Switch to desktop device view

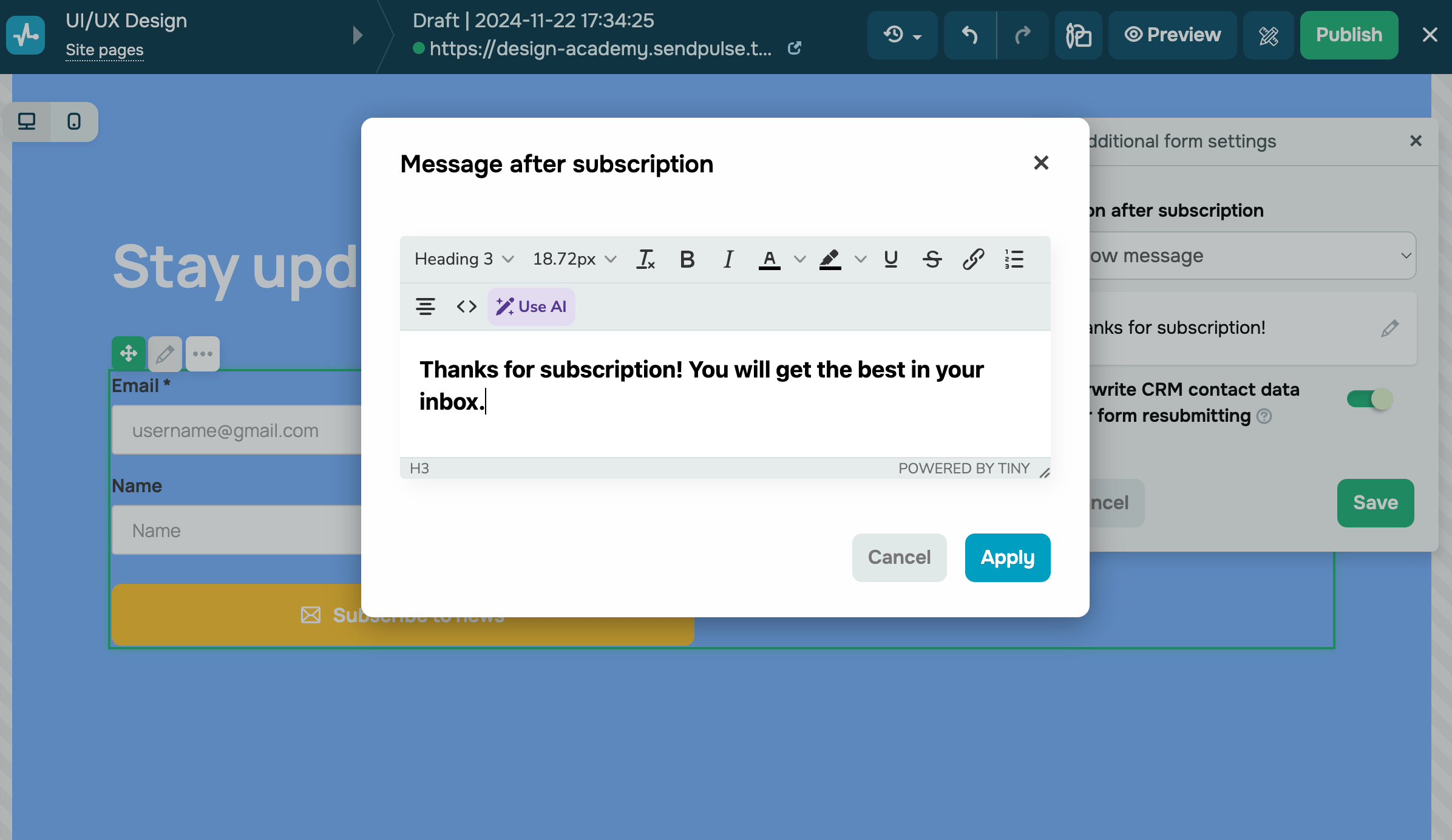point(27,121)
